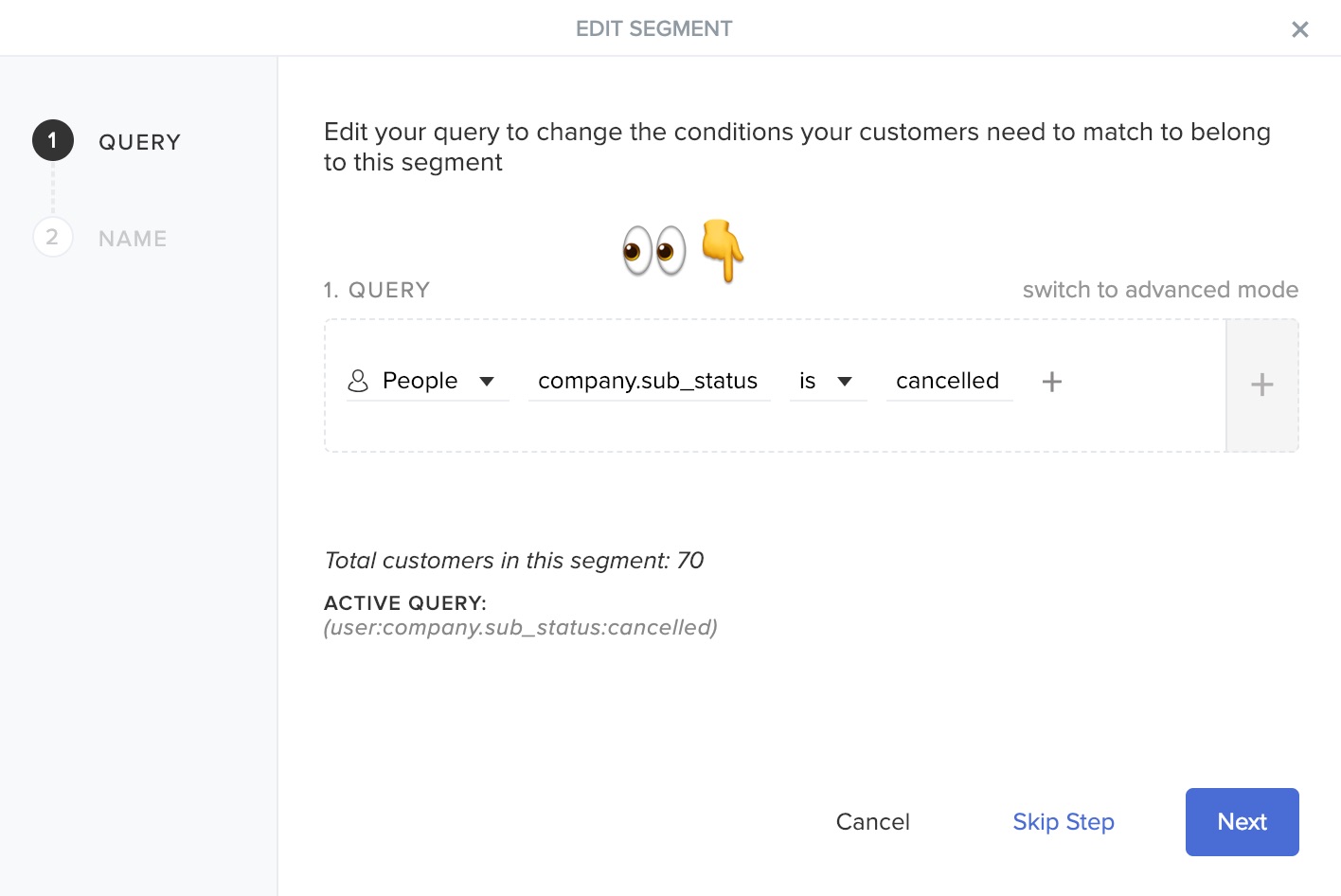Viewport: 1341px width, 896px height.
Task: Open the People type dropdown
Action: coord(427,381)
